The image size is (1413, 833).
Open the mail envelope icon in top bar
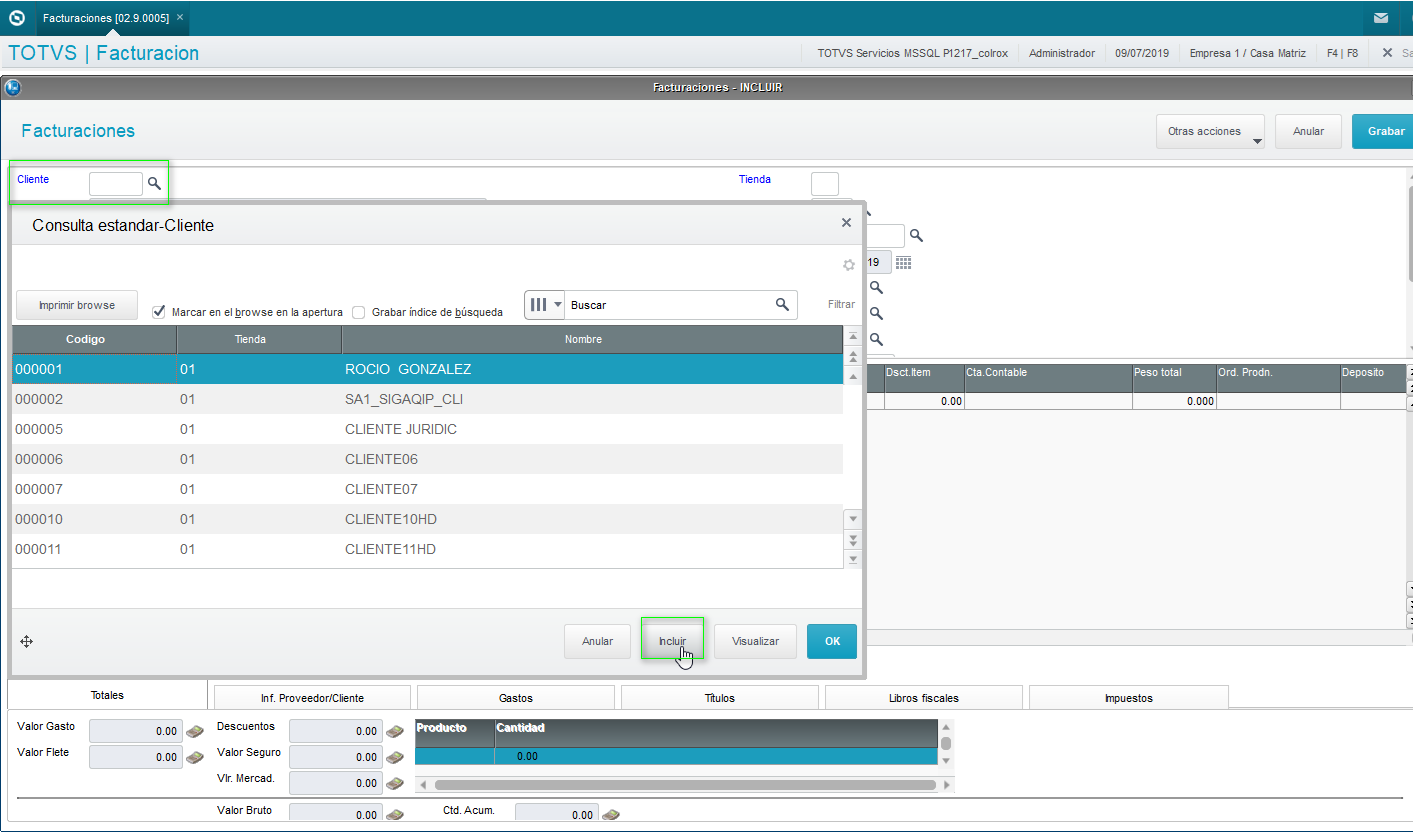1381,18
